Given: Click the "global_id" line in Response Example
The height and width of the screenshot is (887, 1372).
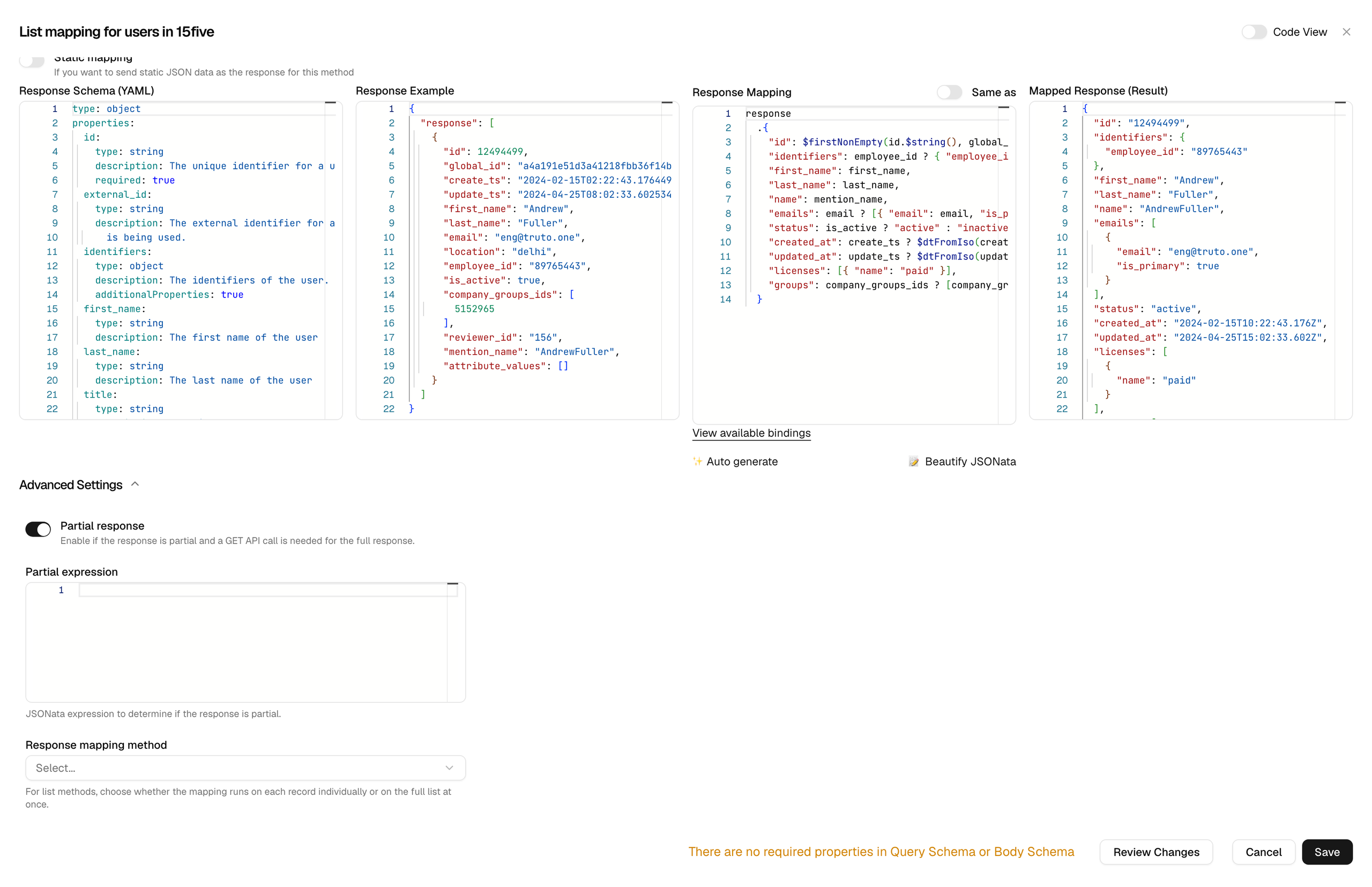Looking at the screenshot, I should (557, 166).
